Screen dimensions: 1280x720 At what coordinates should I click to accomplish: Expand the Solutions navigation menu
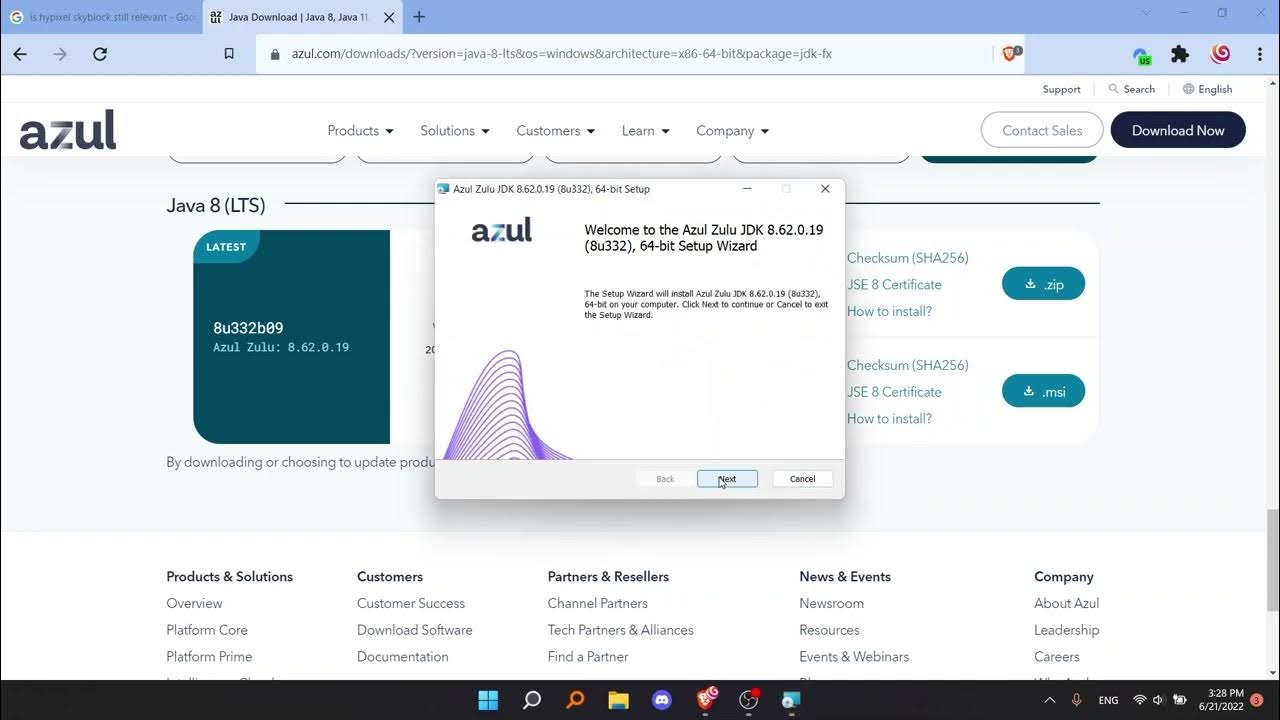[x=455, y=131]
